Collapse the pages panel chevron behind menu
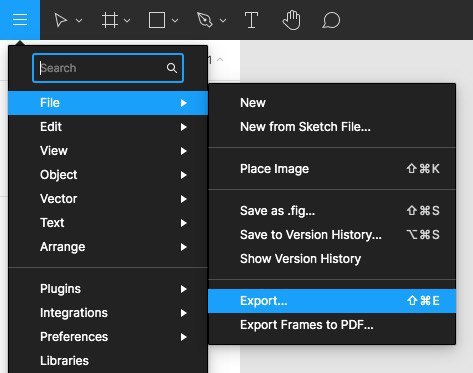This screenshot has height=373, width=473. (x=220, y=60)
